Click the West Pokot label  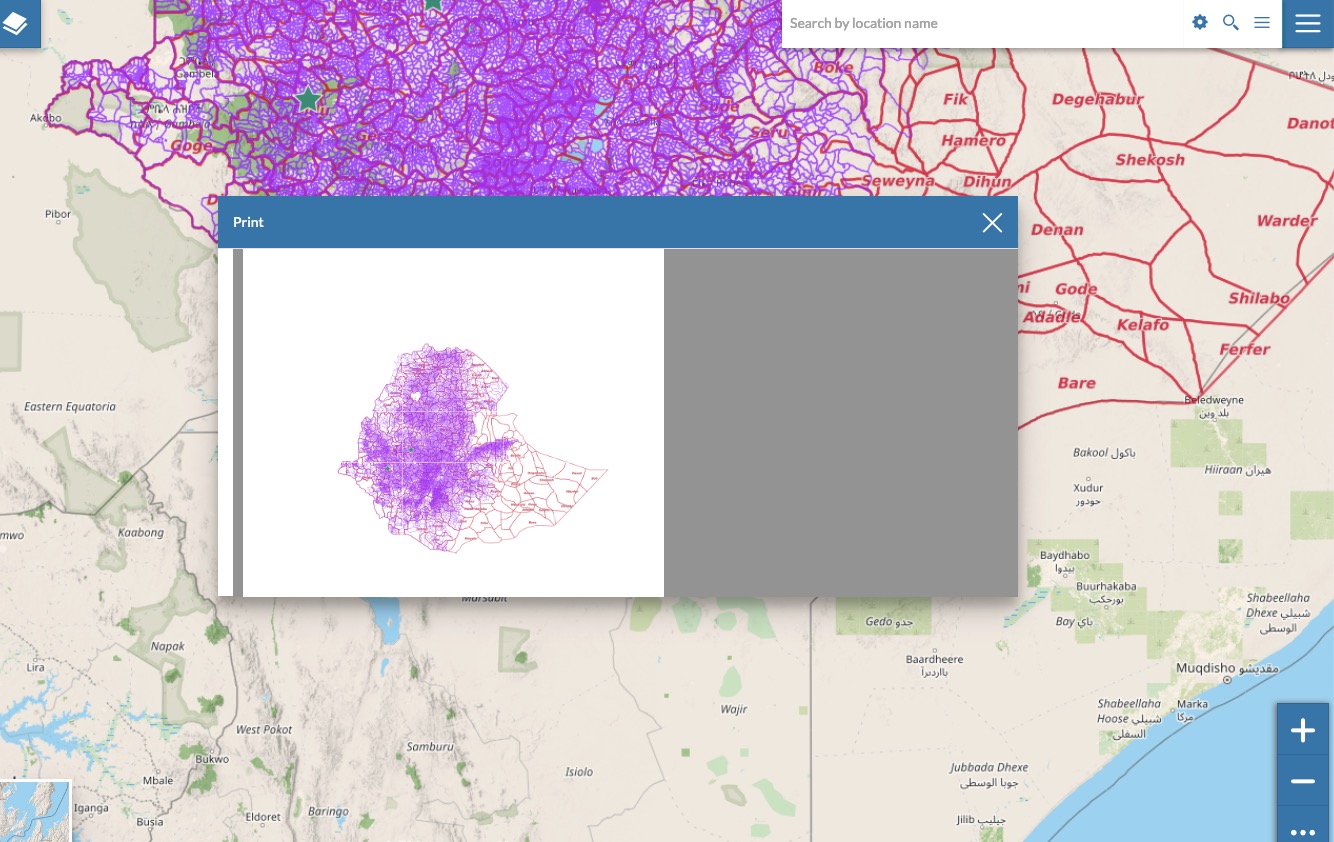(x=264, y=730)
